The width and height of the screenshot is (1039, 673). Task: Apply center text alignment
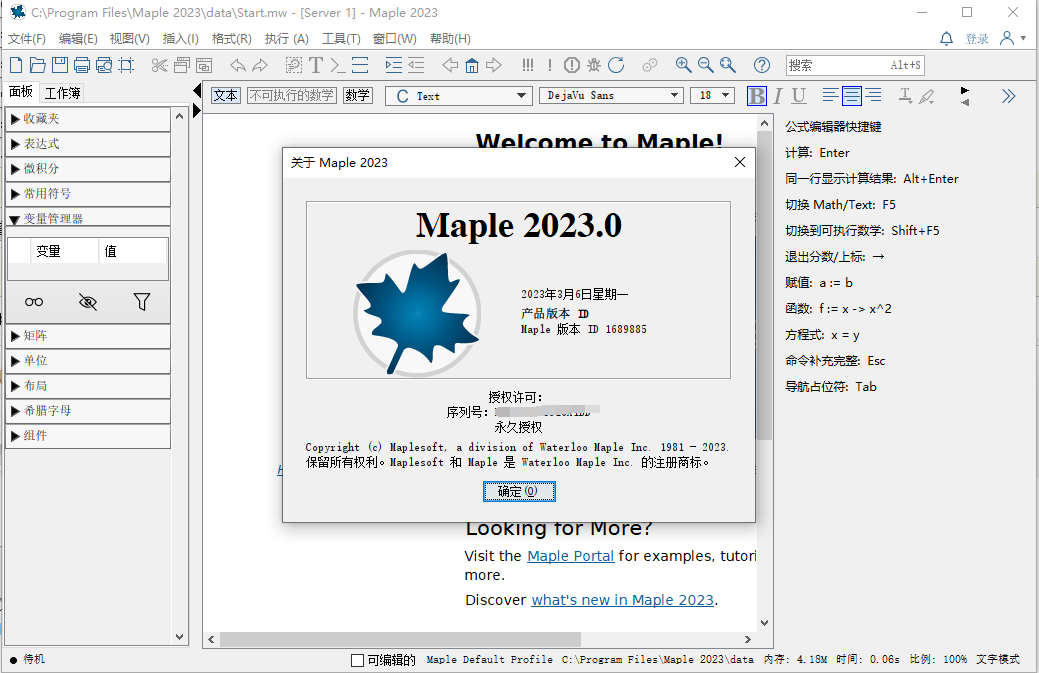click(852, 95)
